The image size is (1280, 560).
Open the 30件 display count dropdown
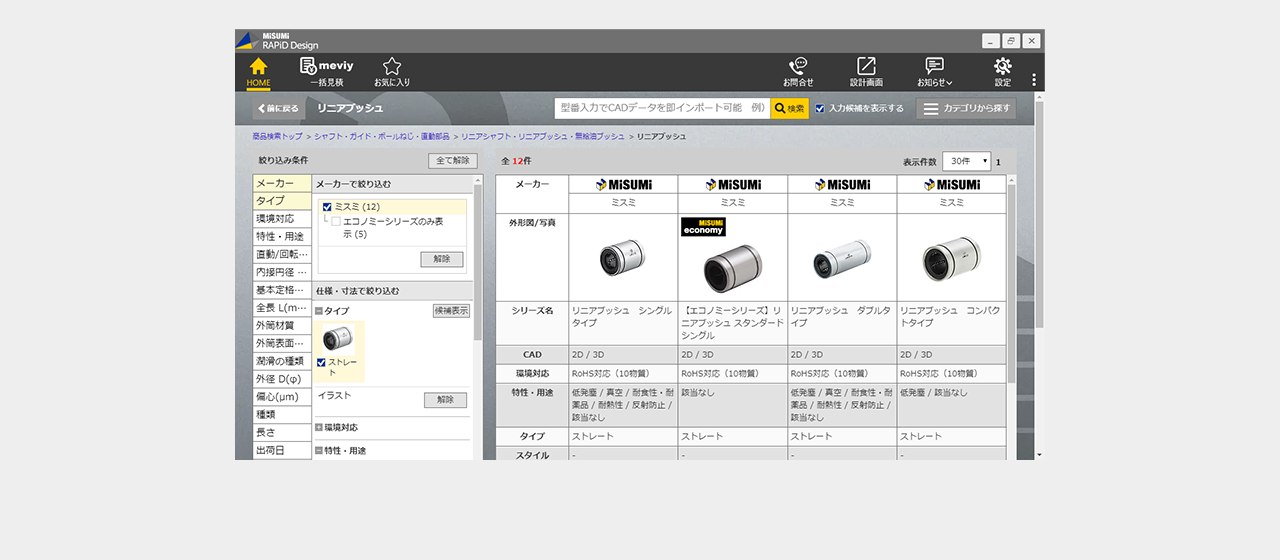[966, 161]
